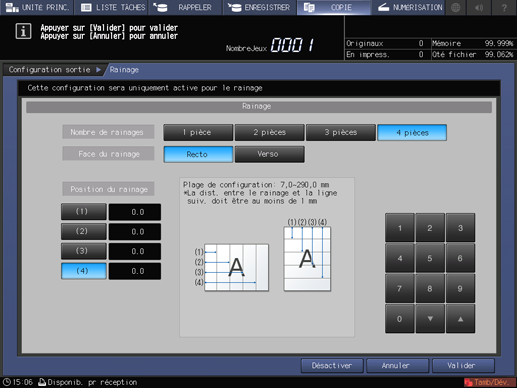This screenshot has width=517, height=388.
Task: Open the UNITÉ PRINC. tab
Action: point(37,7)
